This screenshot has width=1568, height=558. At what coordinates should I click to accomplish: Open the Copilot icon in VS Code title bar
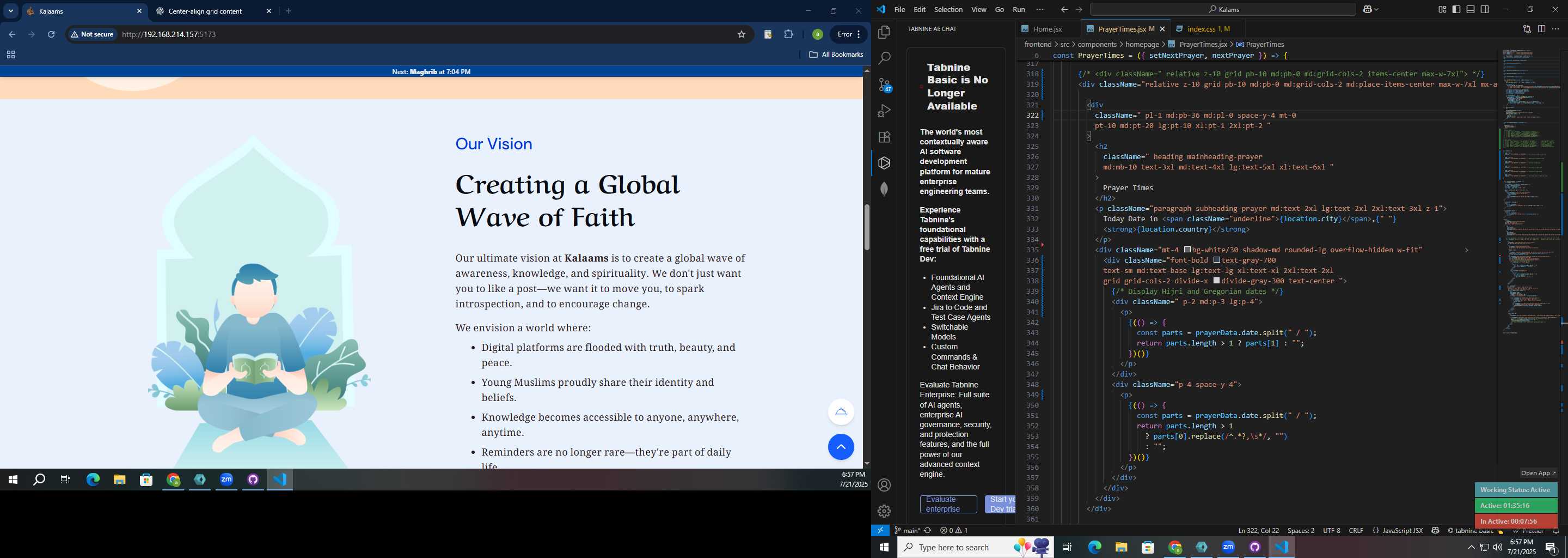pyautogui.click(x=1367, y=10)
